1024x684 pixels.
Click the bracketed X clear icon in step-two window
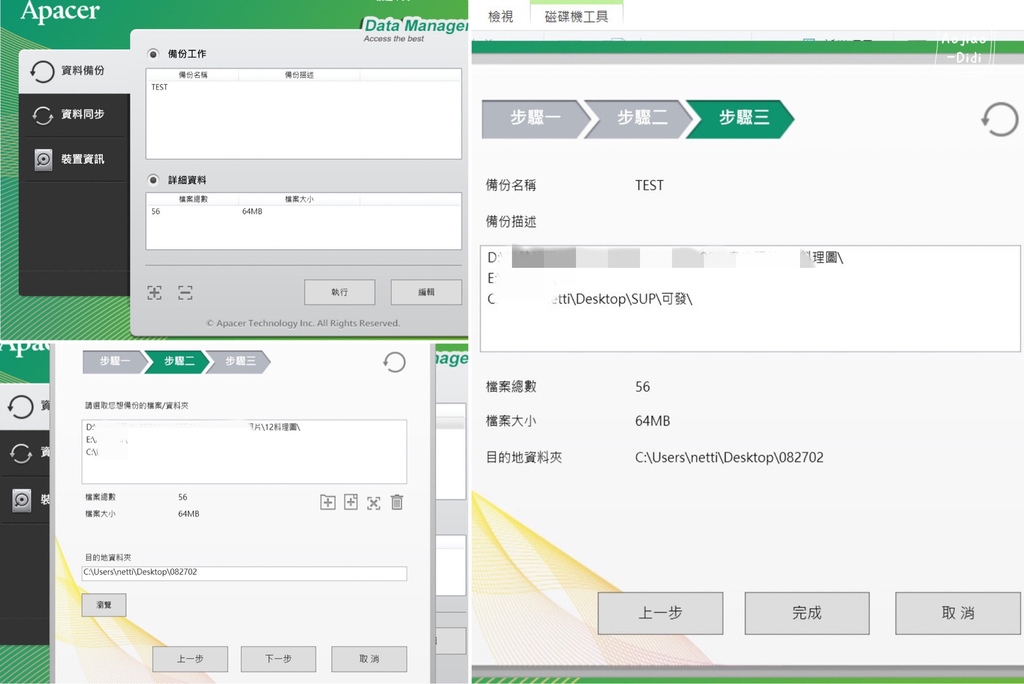pos(374,502)
